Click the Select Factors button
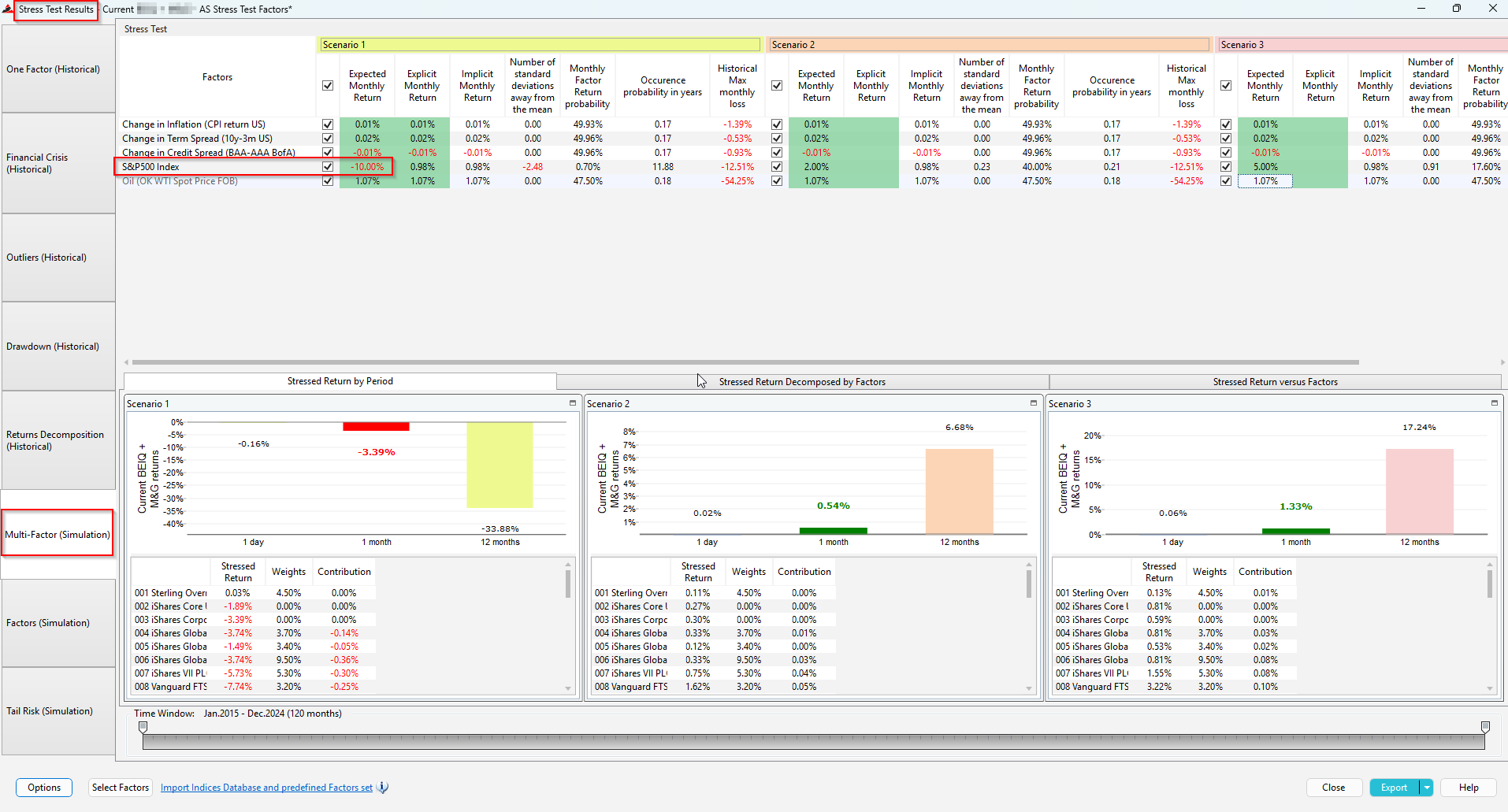Screen dimensions: 1508x812 click(120, 788)
